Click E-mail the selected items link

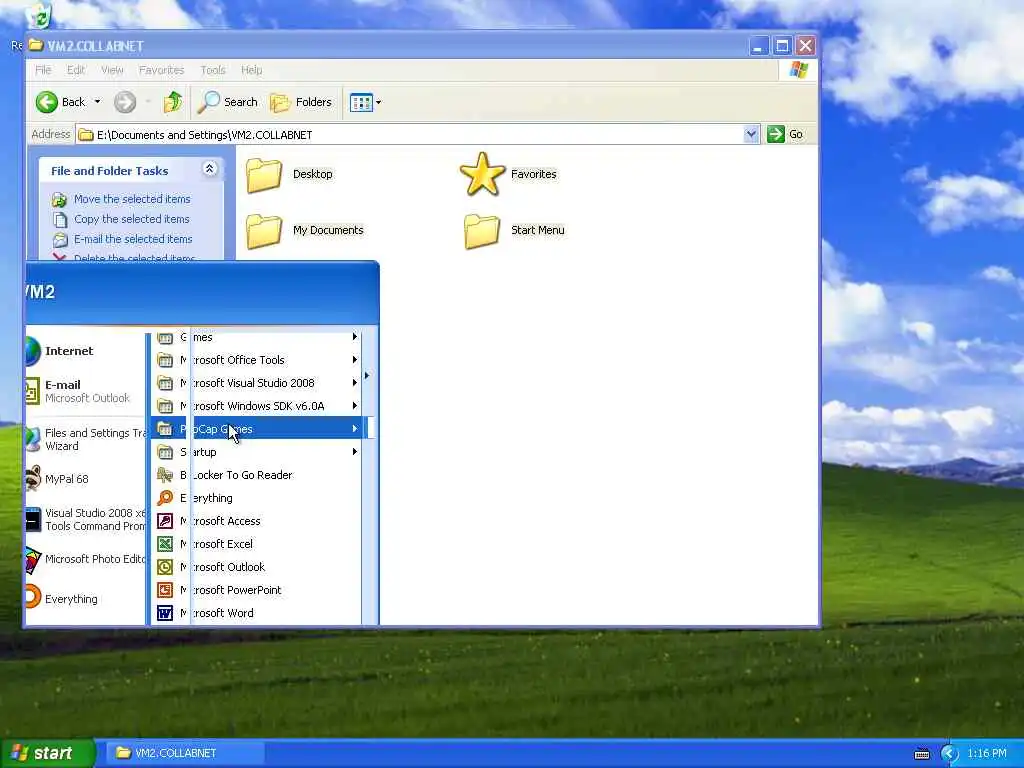click(x=133, y=239)
